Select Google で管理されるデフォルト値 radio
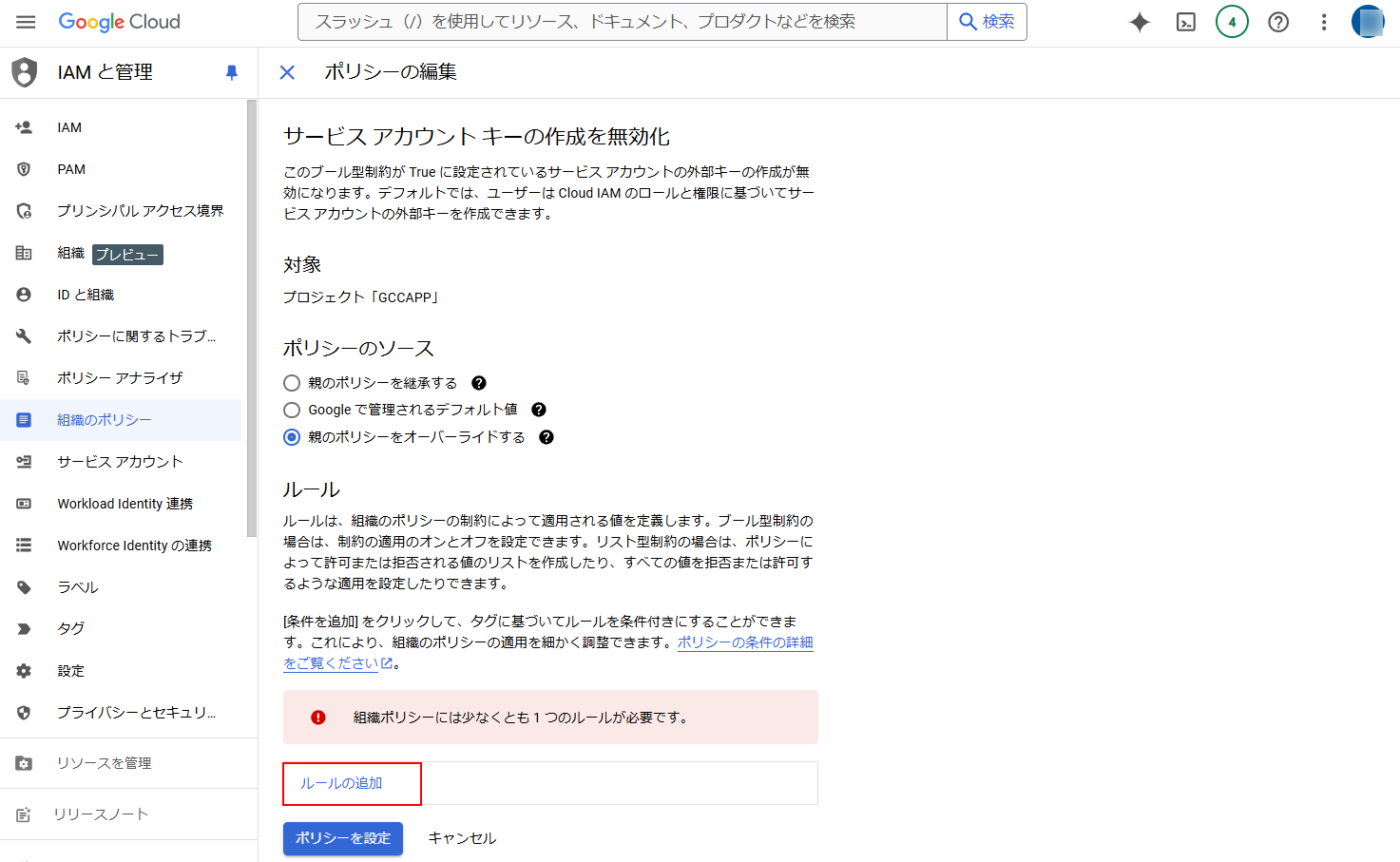Screen dimensions: 1400x862 [292, 410]
